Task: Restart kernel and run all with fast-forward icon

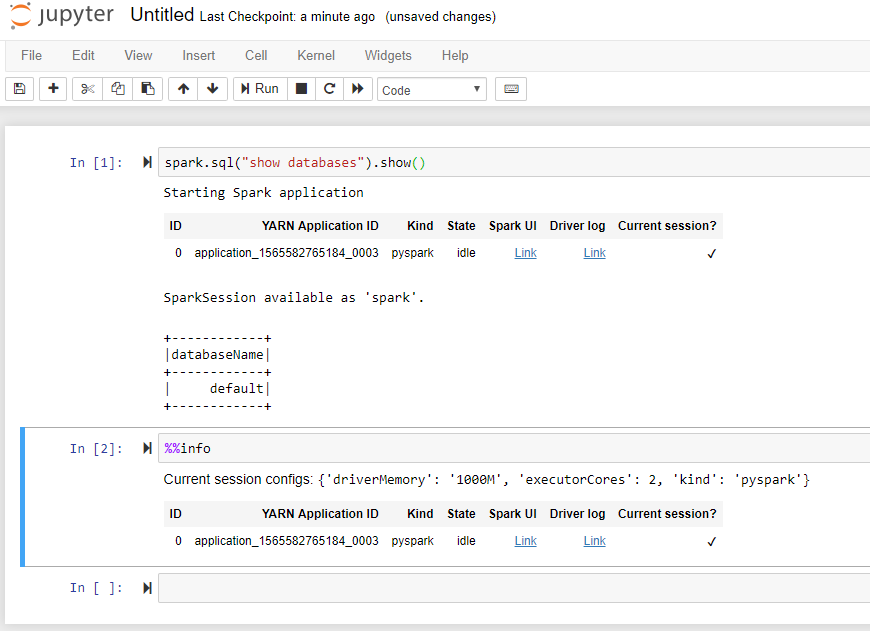Action: click(x=357, y=88)
